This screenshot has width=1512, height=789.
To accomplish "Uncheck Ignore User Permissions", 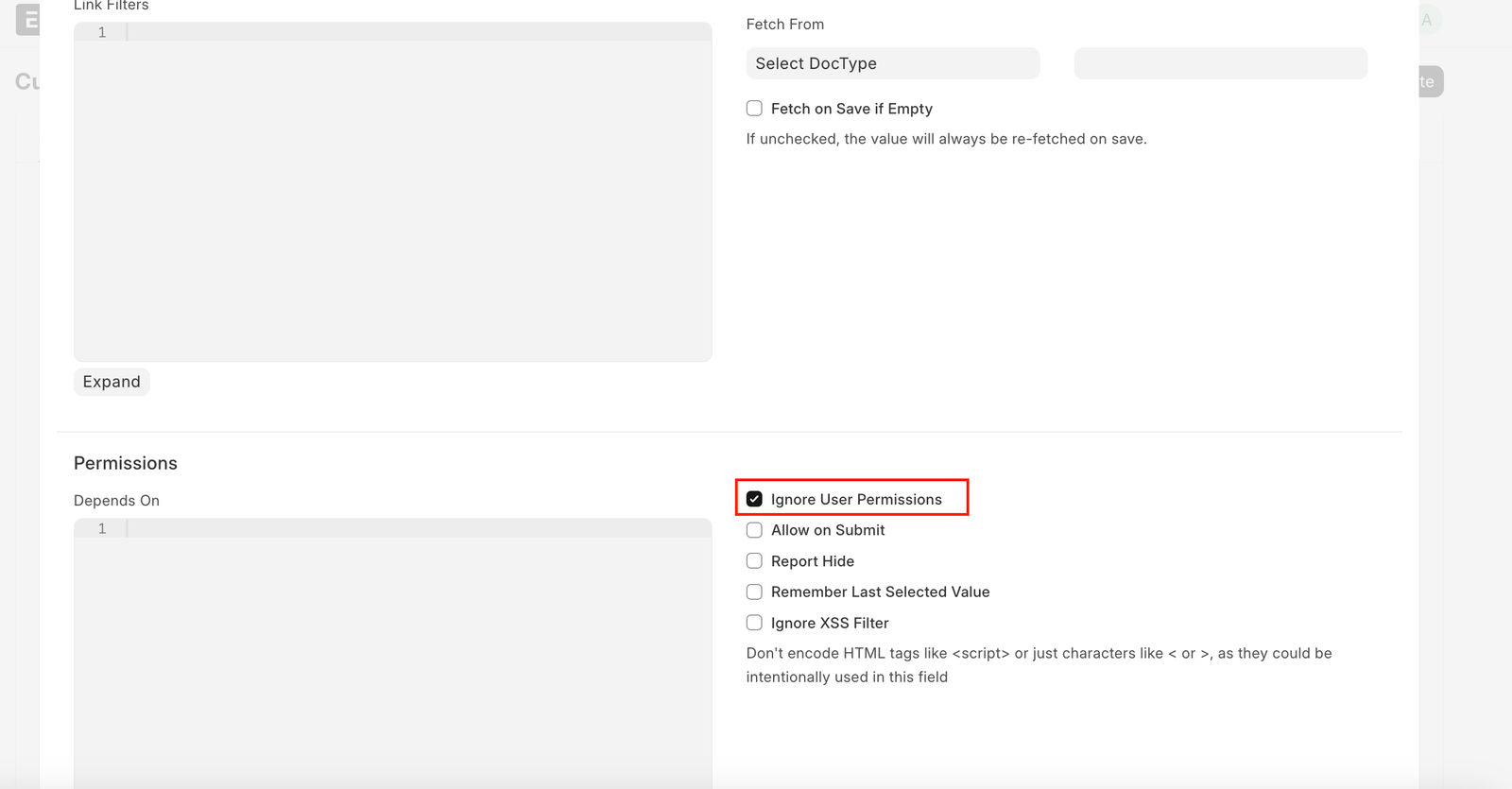I will tap(754, 499).
